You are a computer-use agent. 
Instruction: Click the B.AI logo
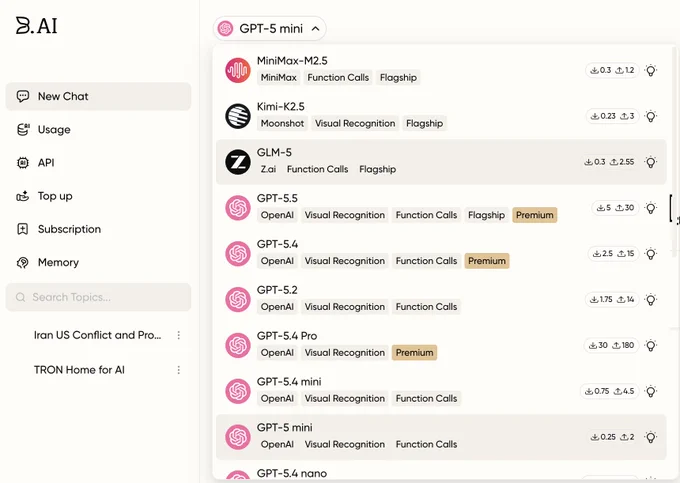pos(36,26)
